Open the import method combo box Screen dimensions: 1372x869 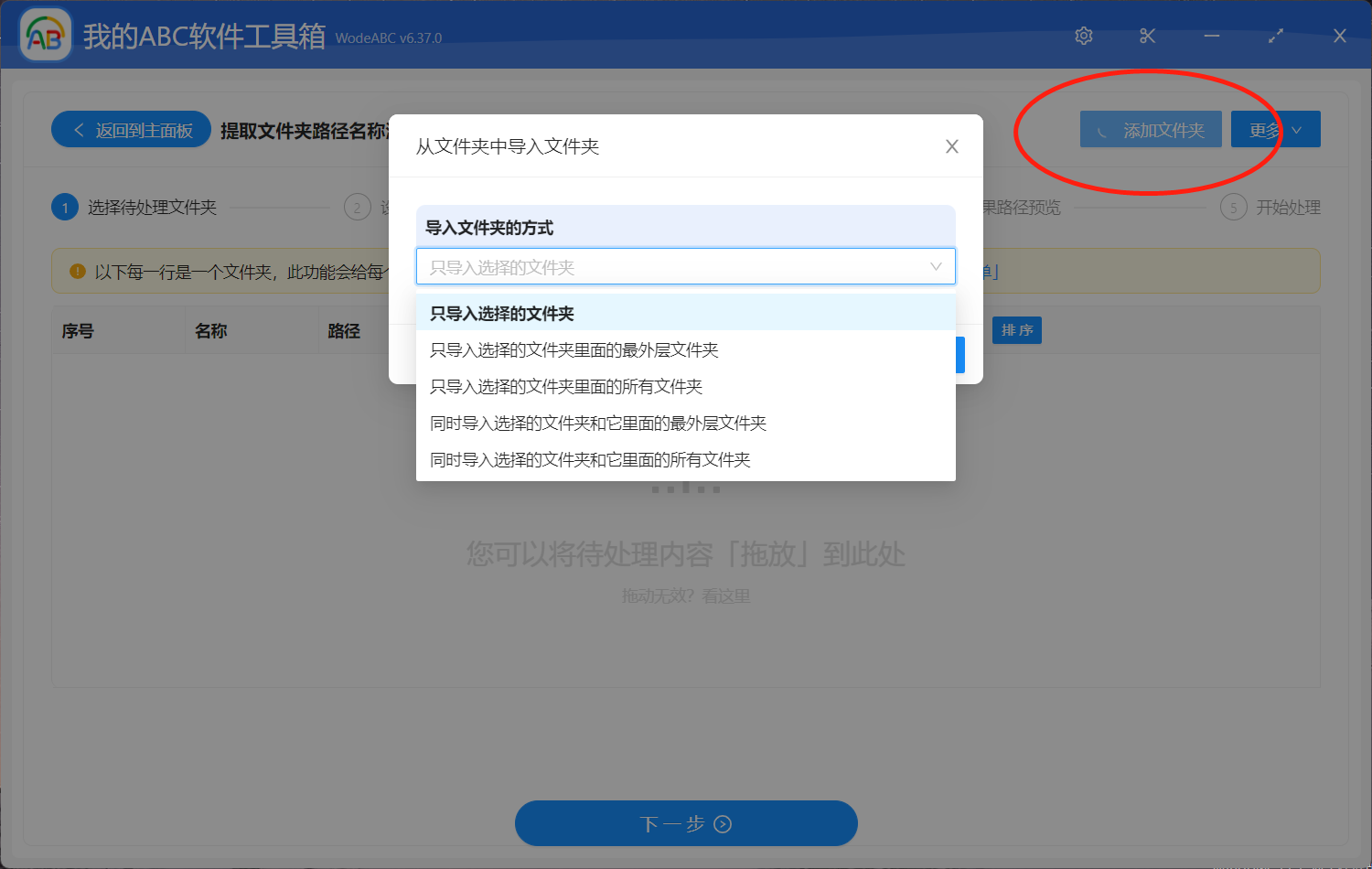(x=686, y=266)
